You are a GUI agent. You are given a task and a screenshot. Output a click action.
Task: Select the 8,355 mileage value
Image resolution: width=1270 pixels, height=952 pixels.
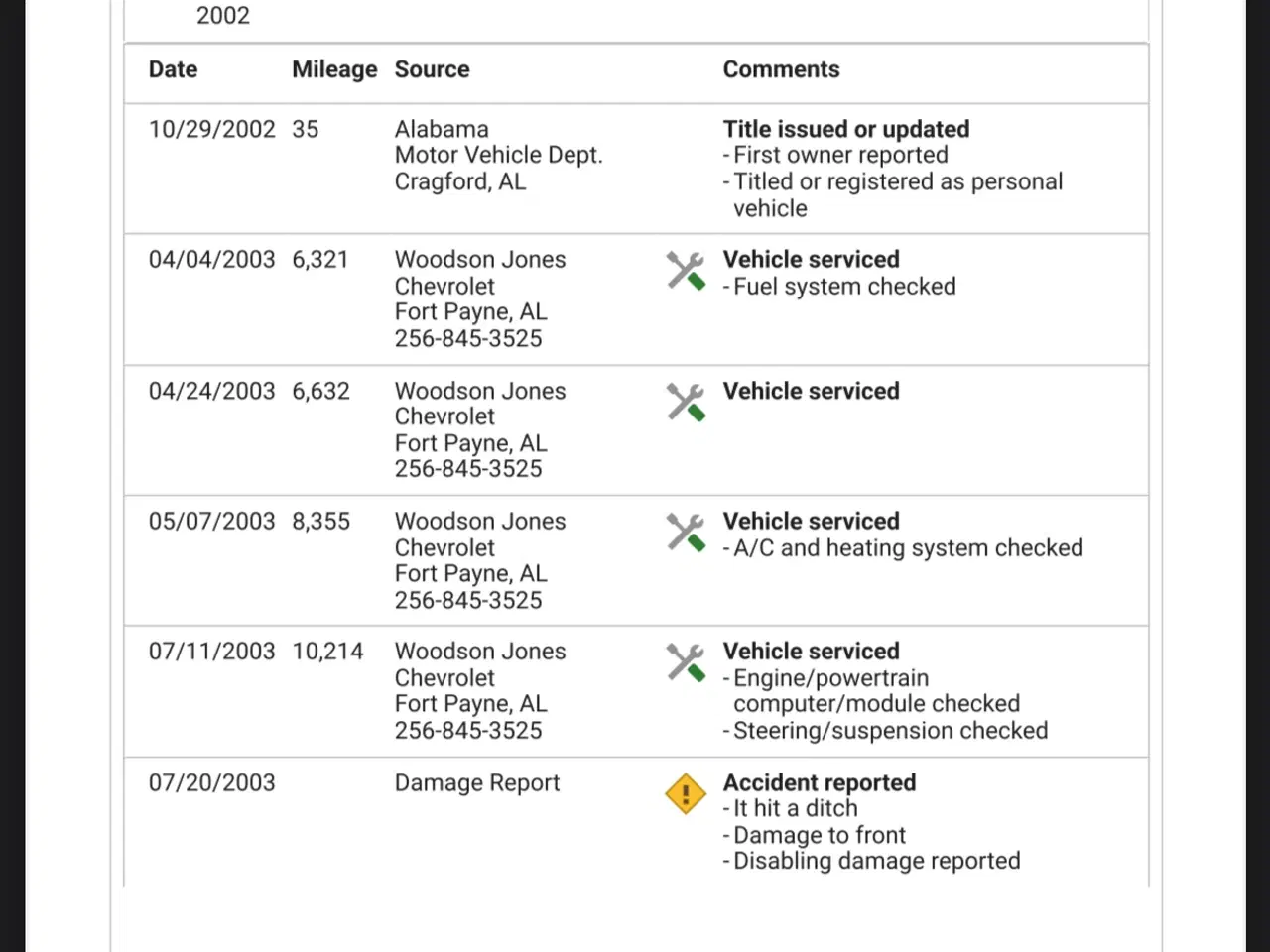click(x=320, y=521)
